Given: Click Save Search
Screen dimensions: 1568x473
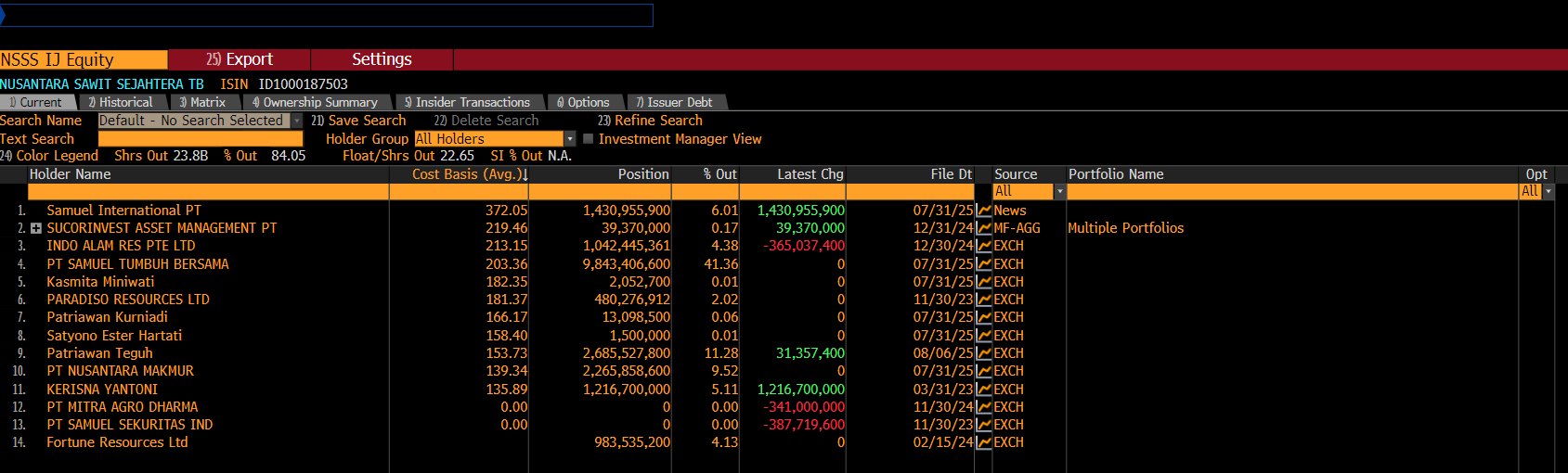Looking at the screenshot, I should pyautogui.click(x=358, y=121).
